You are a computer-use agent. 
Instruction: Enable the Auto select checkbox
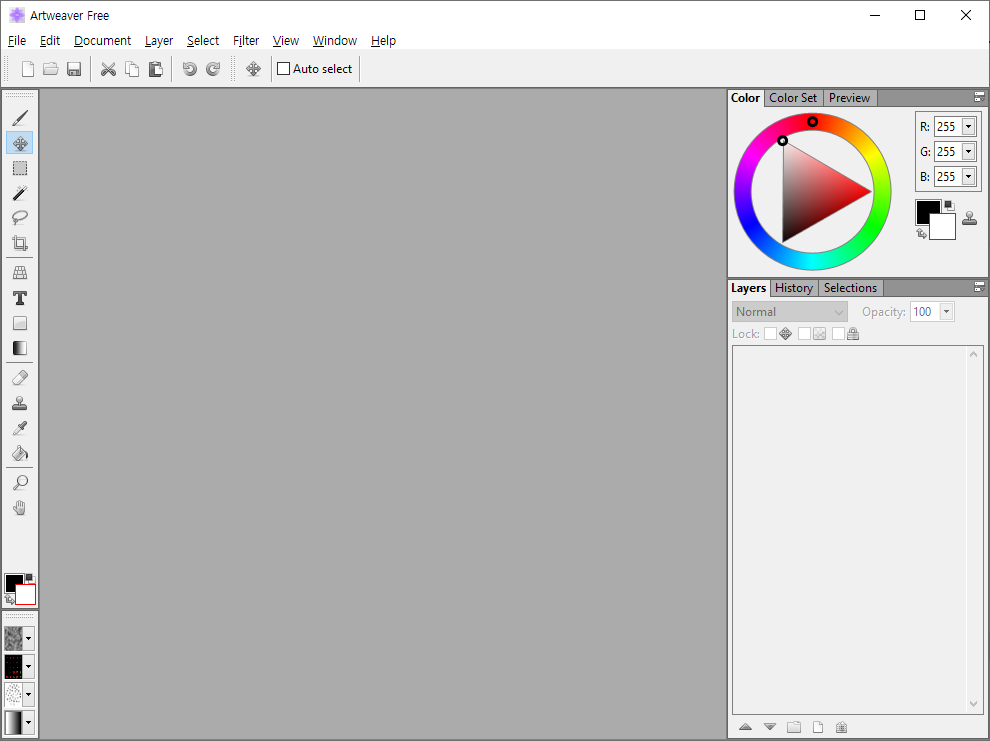pyautogui.click(x=283, y=69)
